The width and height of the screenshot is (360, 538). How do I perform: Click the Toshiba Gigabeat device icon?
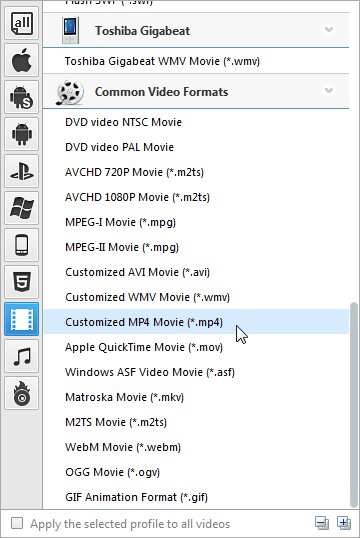coord(70,31)
